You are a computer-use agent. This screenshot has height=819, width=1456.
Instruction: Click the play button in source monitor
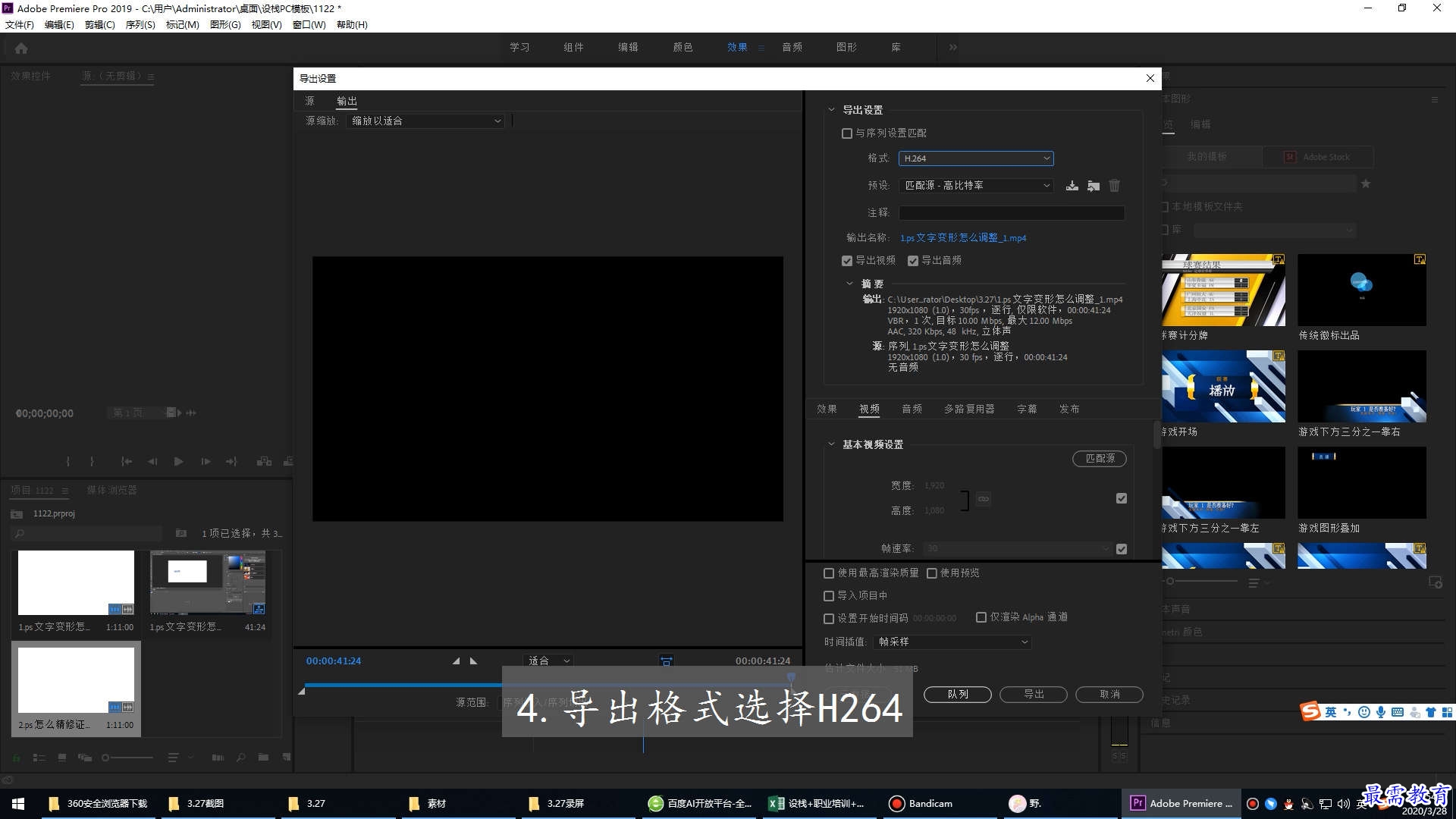click(178, 461)
